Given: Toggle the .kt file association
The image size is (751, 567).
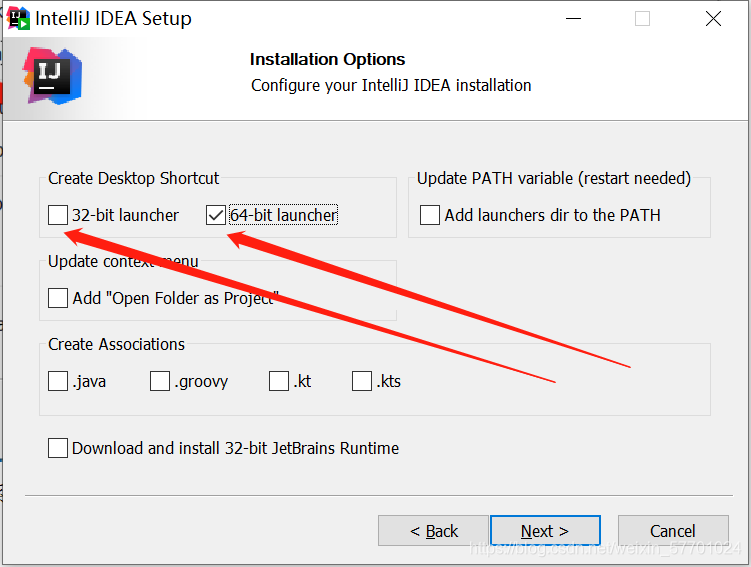Looking at the screenshot, I should point(279,381).
